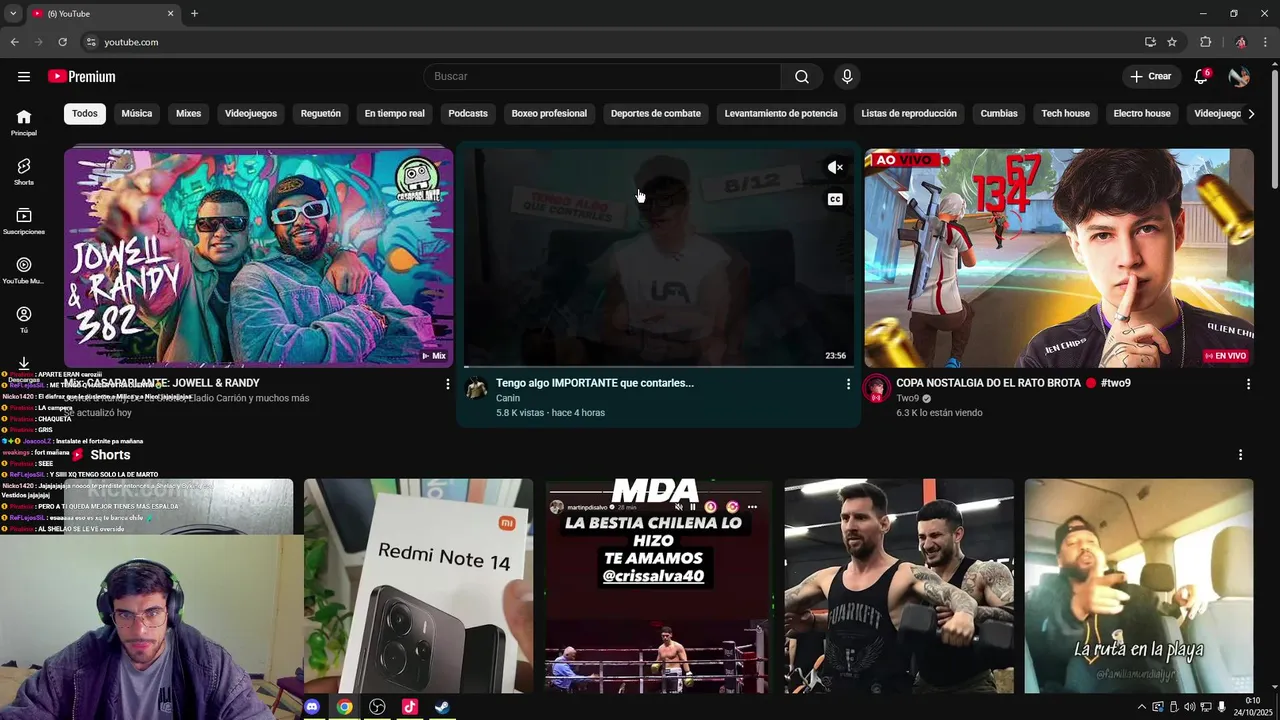1280x720 pixels.
Task: Open options for COPA NOSTALGIA stream
Action: [x=1248, y=384]
